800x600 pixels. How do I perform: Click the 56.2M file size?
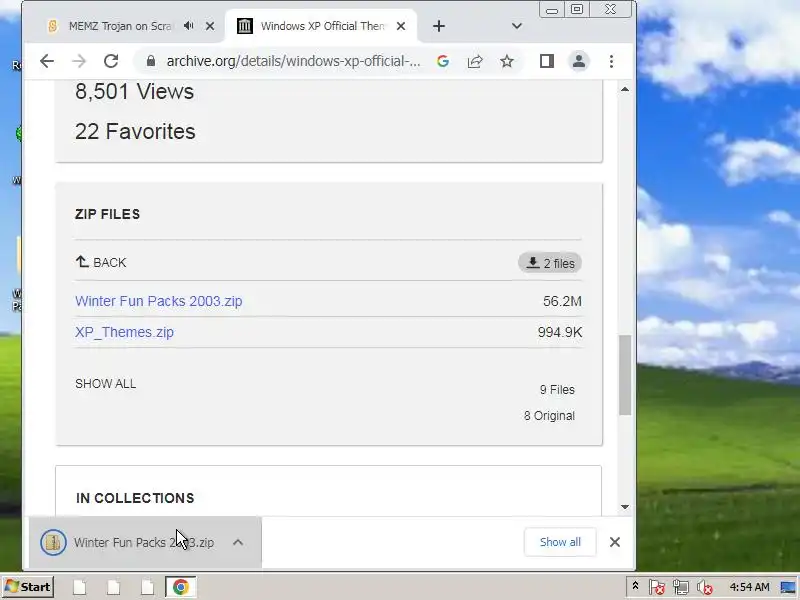tap(562, 302)
